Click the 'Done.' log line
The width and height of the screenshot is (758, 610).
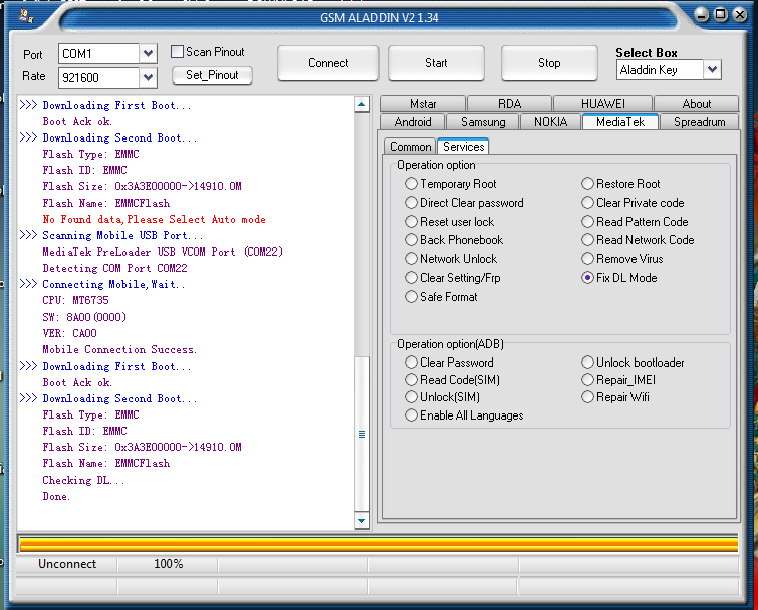pyautogui.click(x=56, y=496)
